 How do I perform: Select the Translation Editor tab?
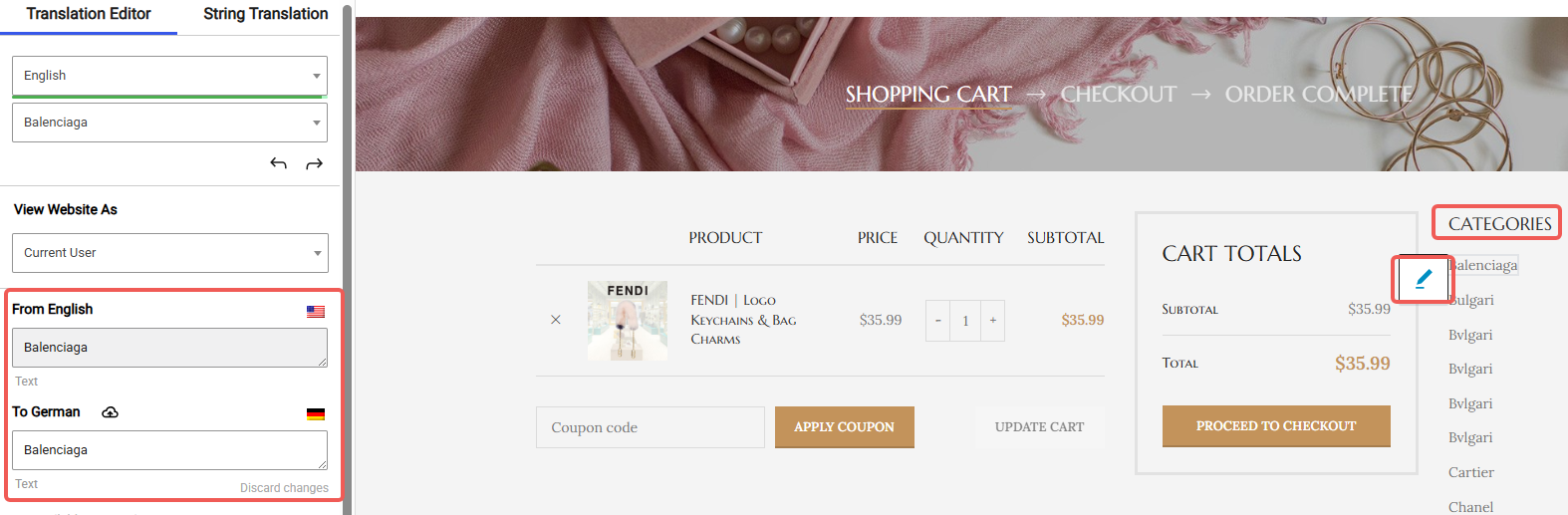(89, 14)
